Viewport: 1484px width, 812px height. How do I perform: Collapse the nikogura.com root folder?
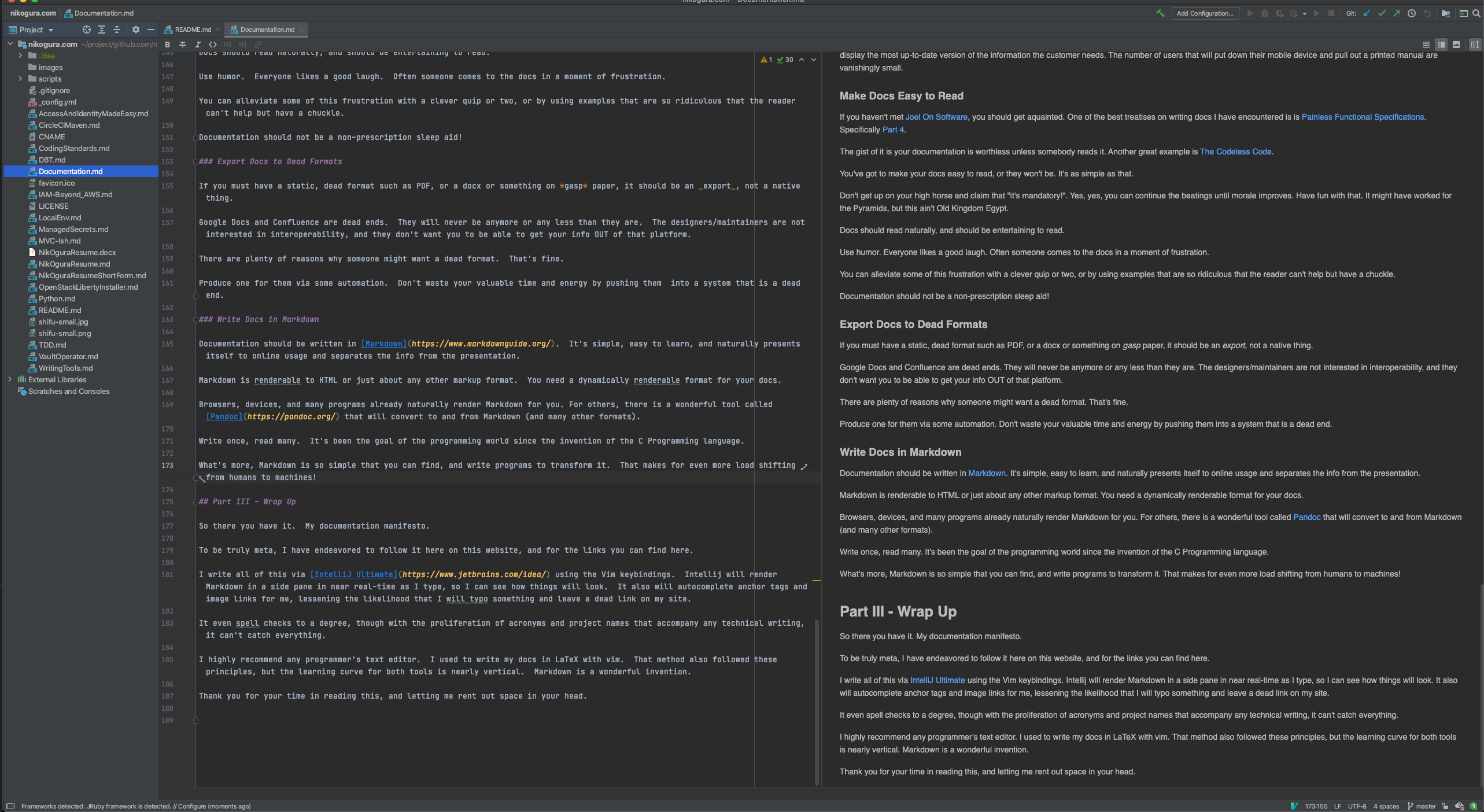10,44
